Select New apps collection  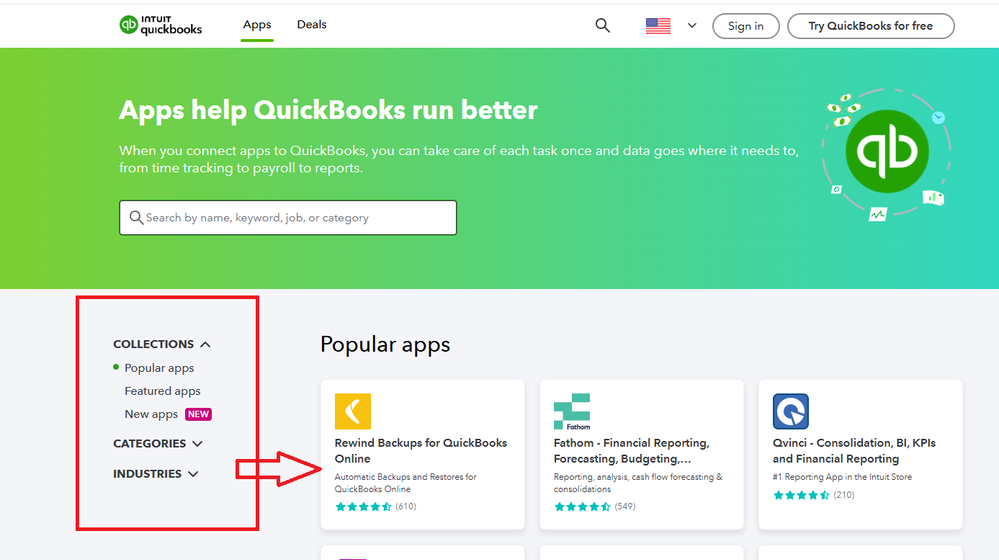point(151,414)
